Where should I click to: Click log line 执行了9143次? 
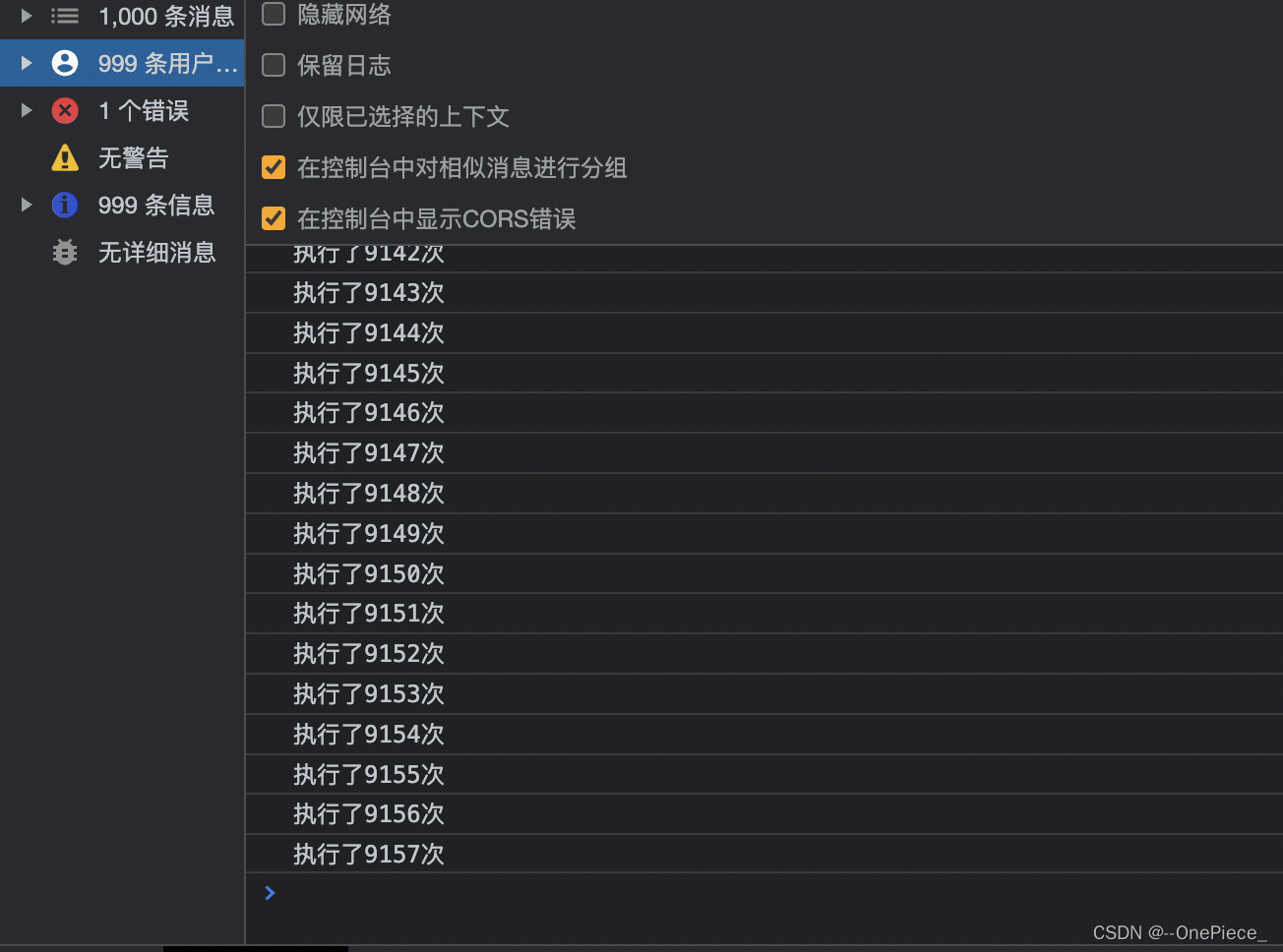[764, 293]
